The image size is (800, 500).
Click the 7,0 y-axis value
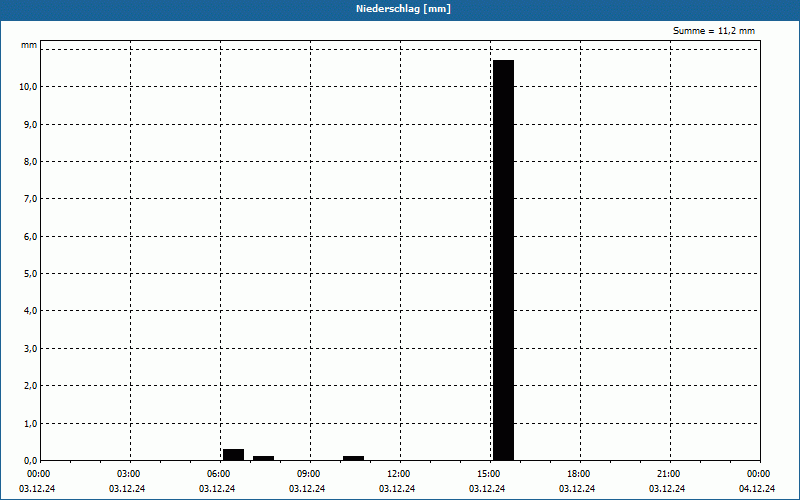tap(31, 199)
